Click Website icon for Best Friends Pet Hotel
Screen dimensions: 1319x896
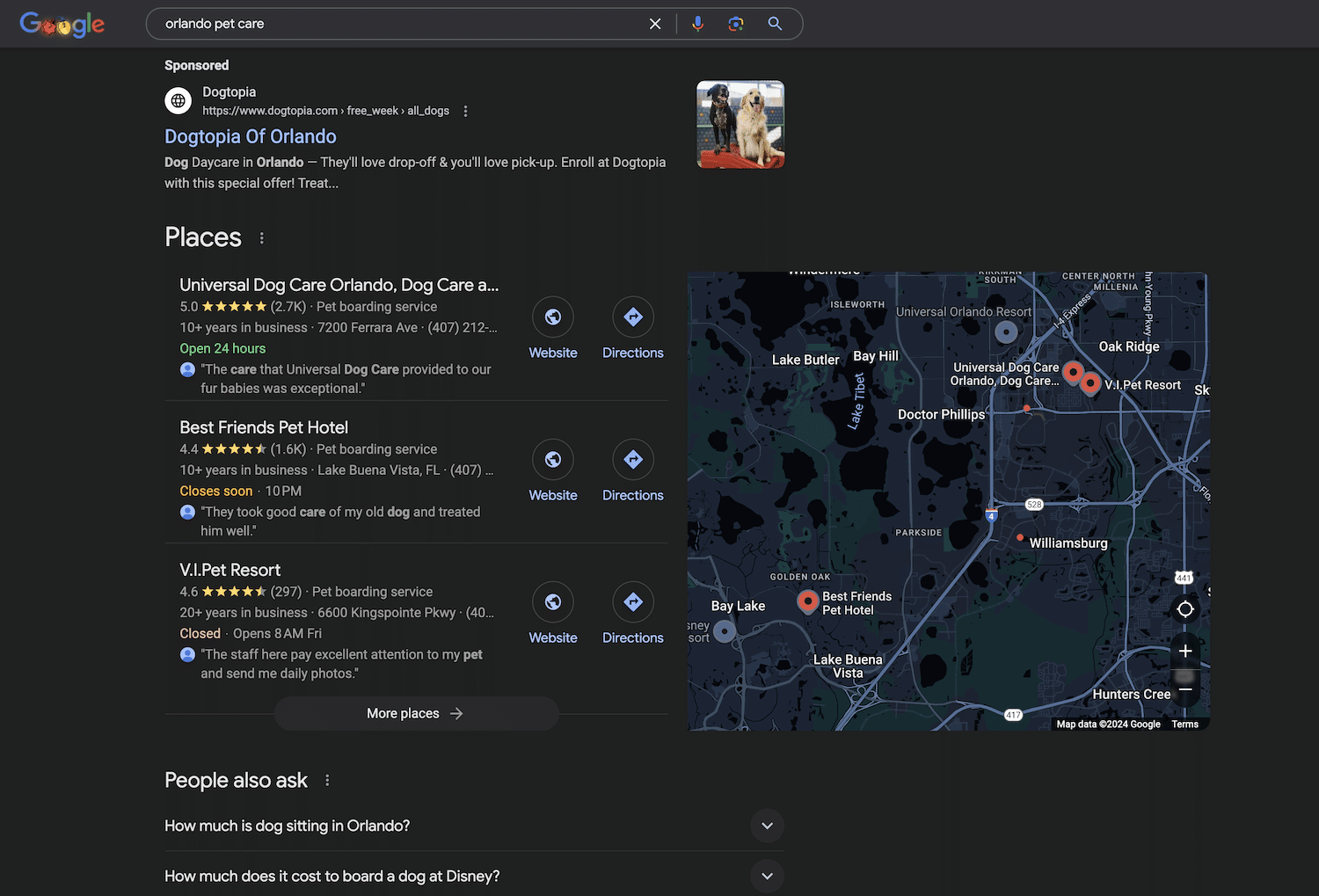(553, 460)
